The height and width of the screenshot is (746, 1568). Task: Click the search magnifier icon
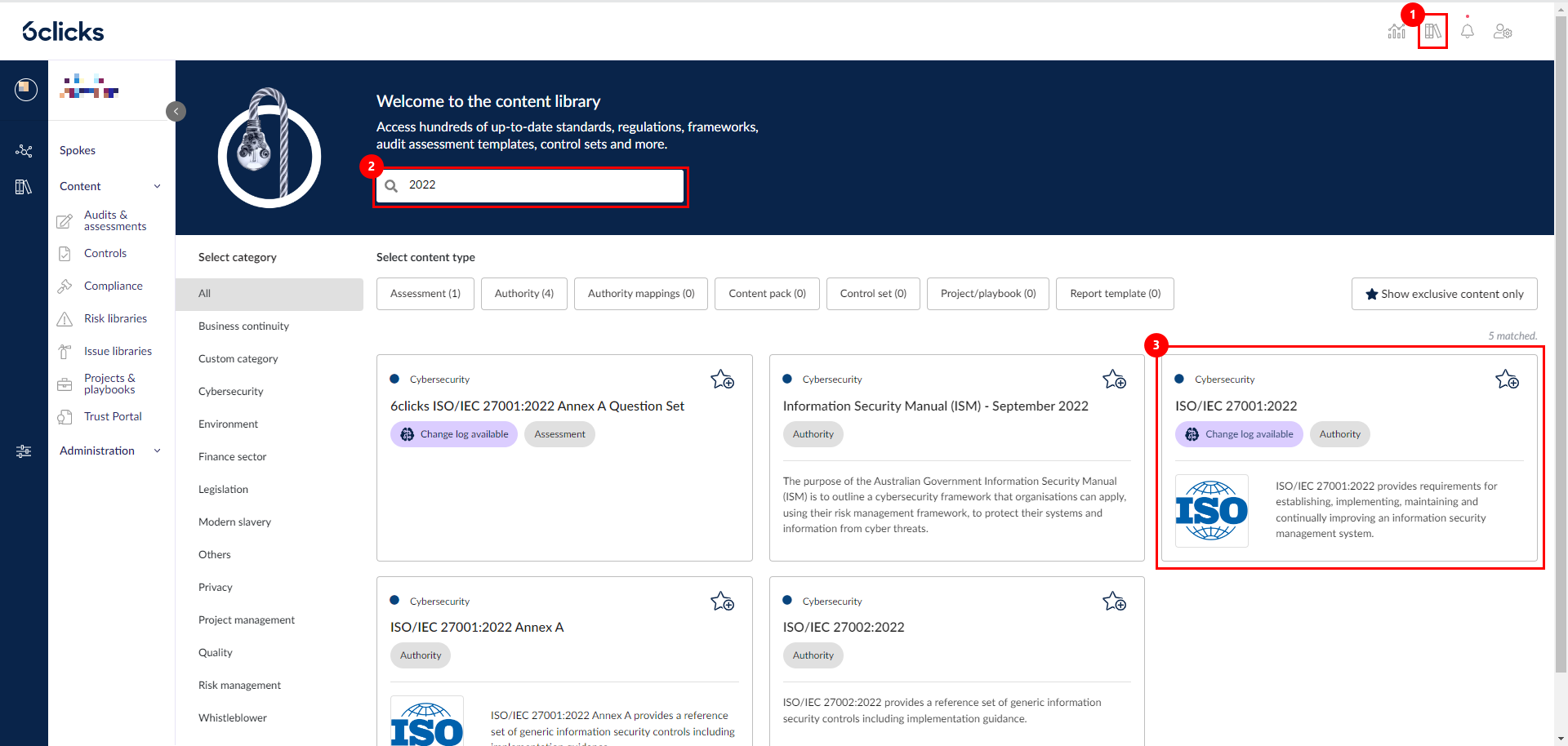pyautogui.click(x=392, y=186)
